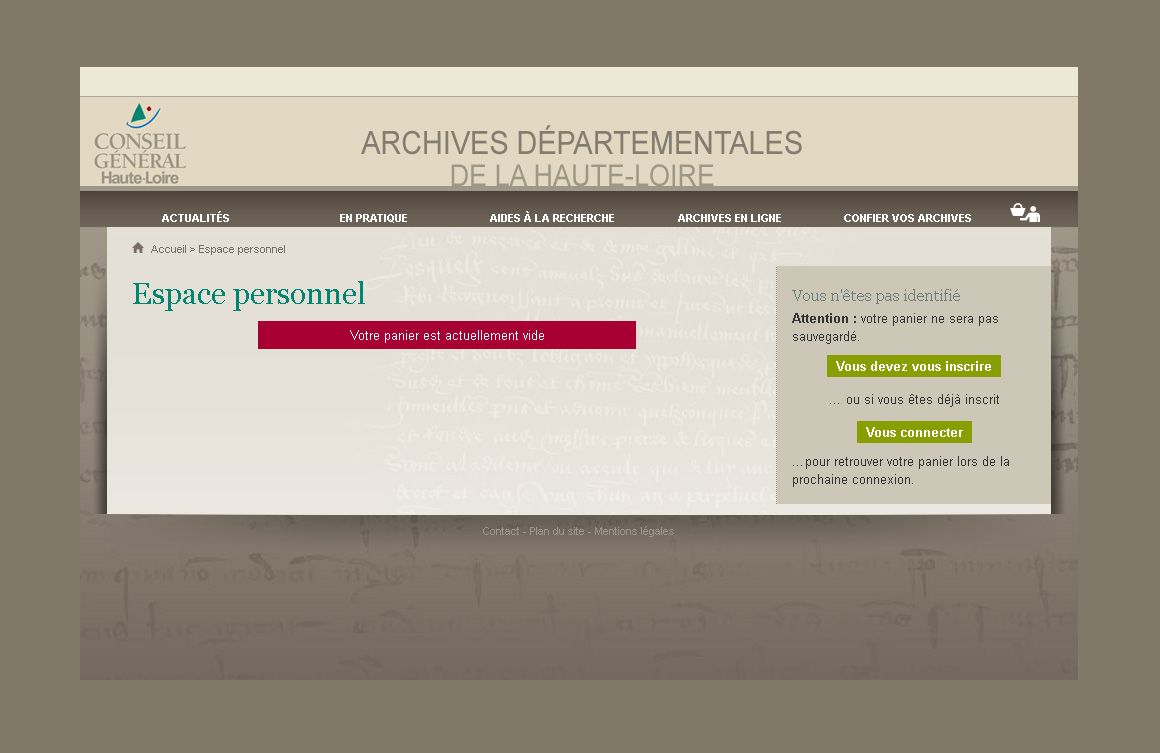The image size is (1160, 753).
Task: Open the Contact footer link
Action: tap(500, 531)
